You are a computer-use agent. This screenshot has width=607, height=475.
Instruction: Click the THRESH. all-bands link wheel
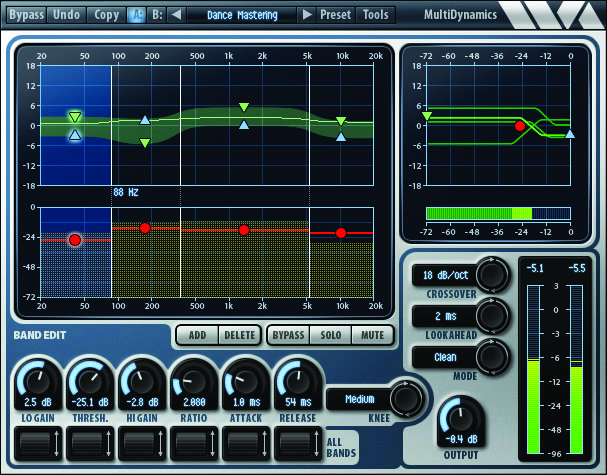(90, 444)
